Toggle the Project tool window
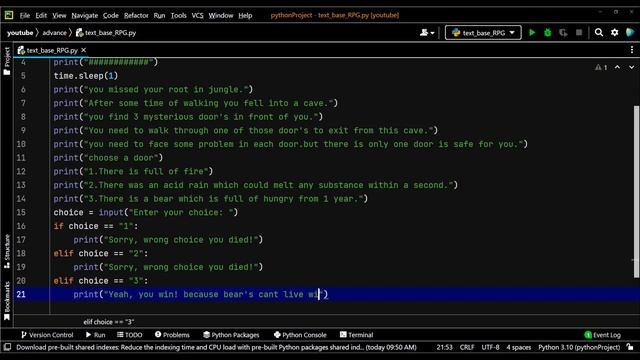Viewport: 640px width, 360px height. tap(7, 60)
